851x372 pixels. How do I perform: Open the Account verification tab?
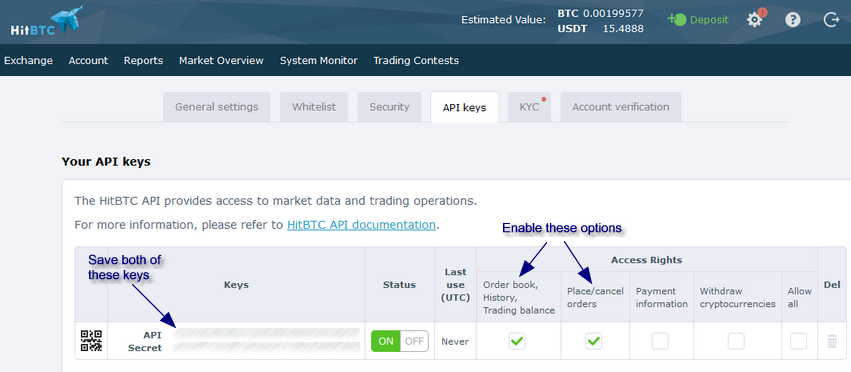(x=620, y=107)
